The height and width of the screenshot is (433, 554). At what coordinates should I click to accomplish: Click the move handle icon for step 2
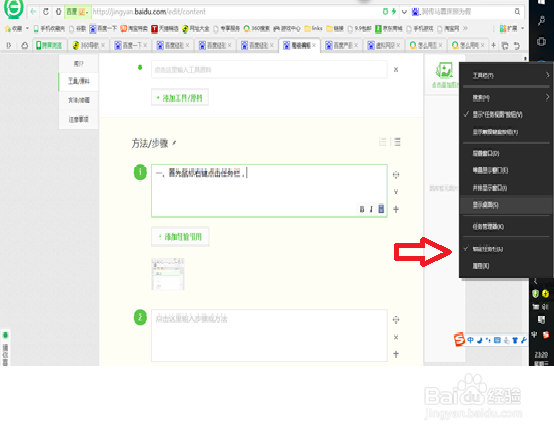click(396, 320)
